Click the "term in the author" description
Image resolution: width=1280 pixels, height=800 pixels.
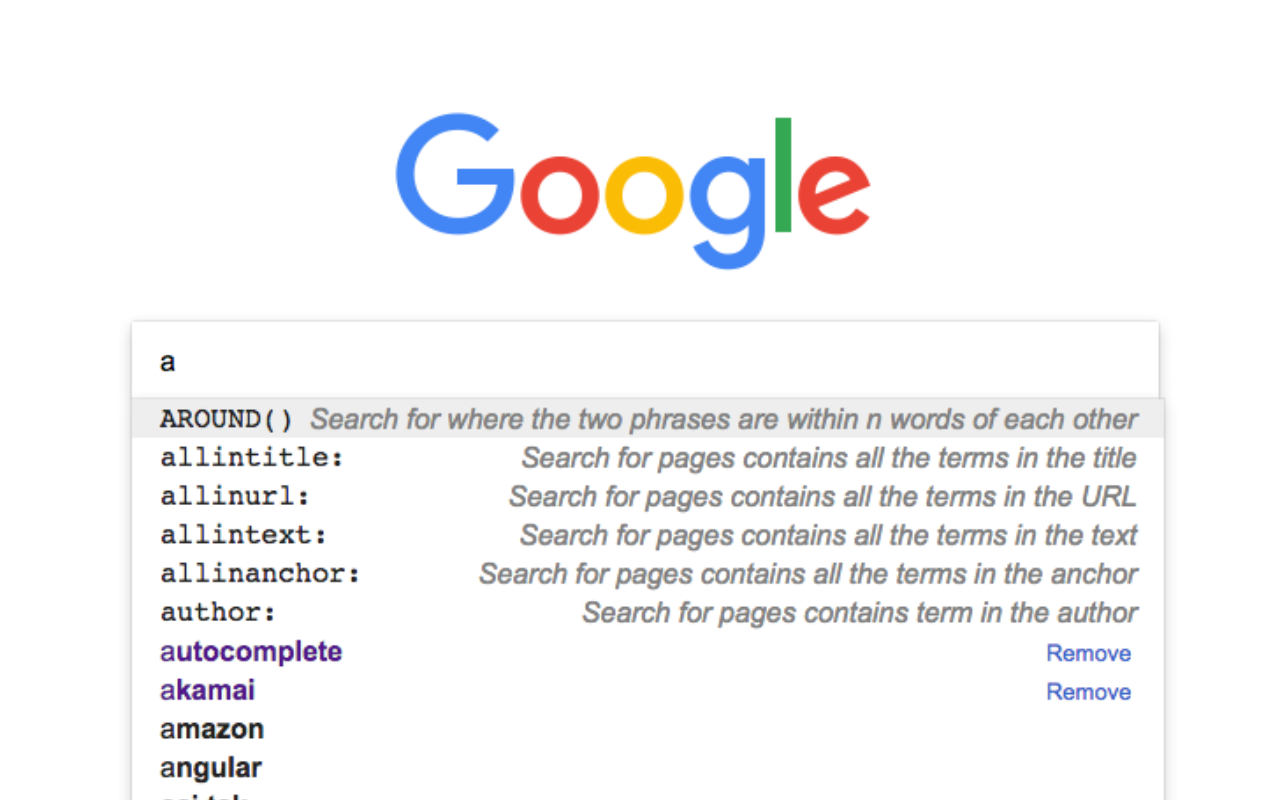[x=860, y=613]
